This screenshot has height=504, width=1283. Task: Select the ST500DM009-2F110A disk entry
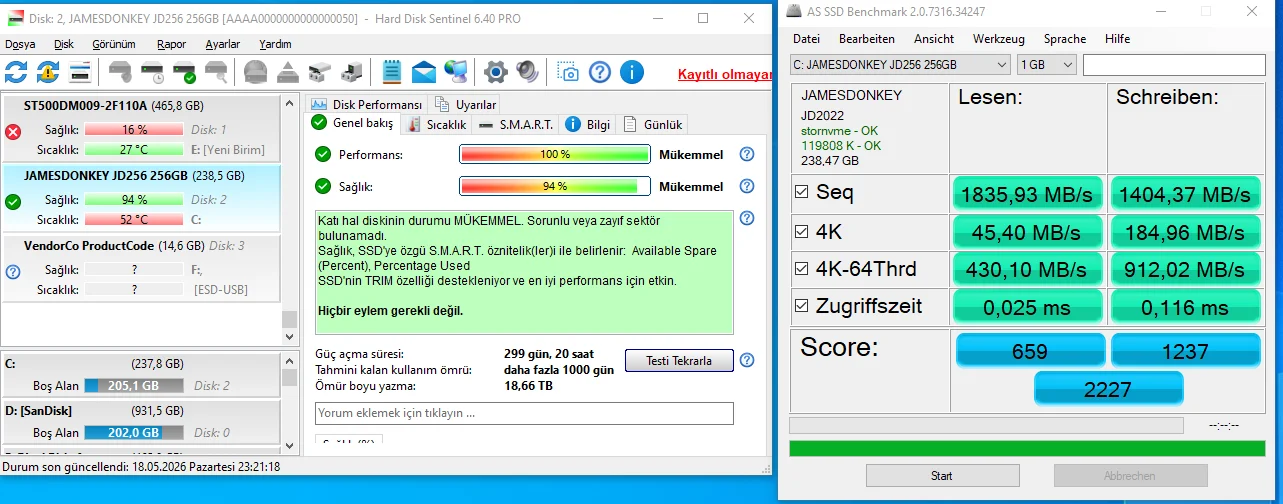(x=139, y=128)
